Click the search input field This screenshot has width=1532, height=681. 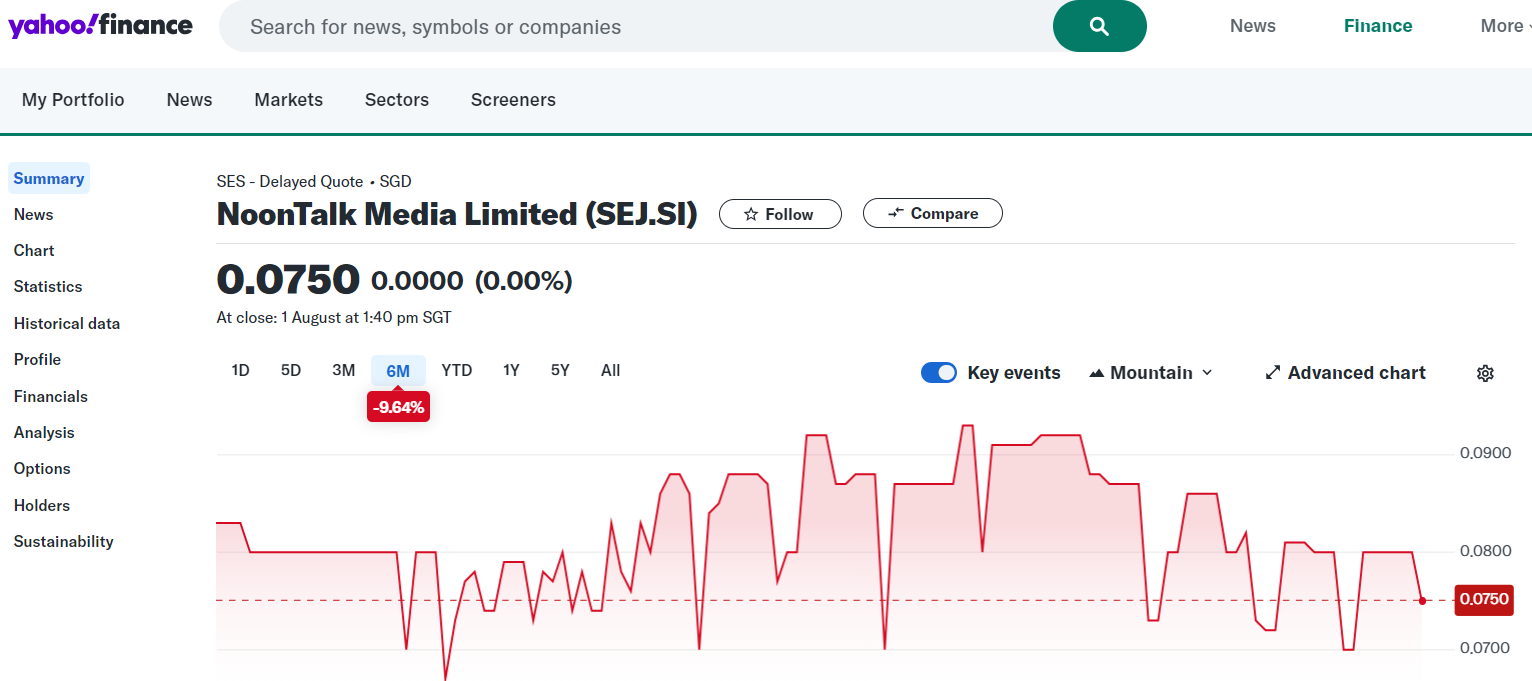tap(636, 26)
